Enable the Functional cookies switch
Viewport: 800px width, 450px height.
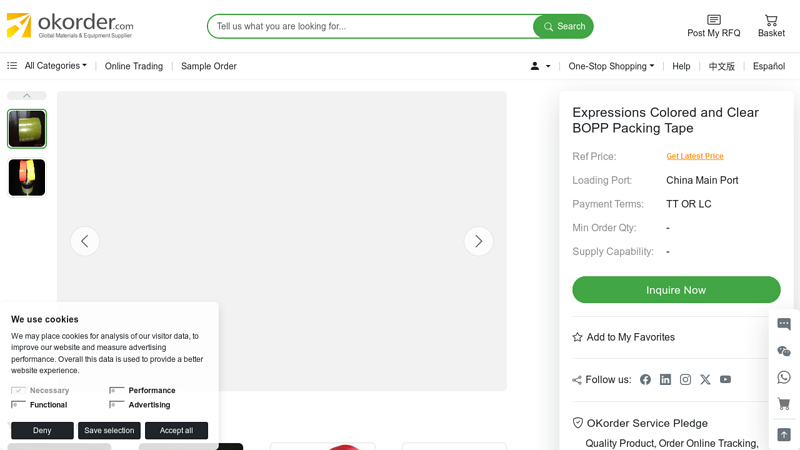click(18, 405)
